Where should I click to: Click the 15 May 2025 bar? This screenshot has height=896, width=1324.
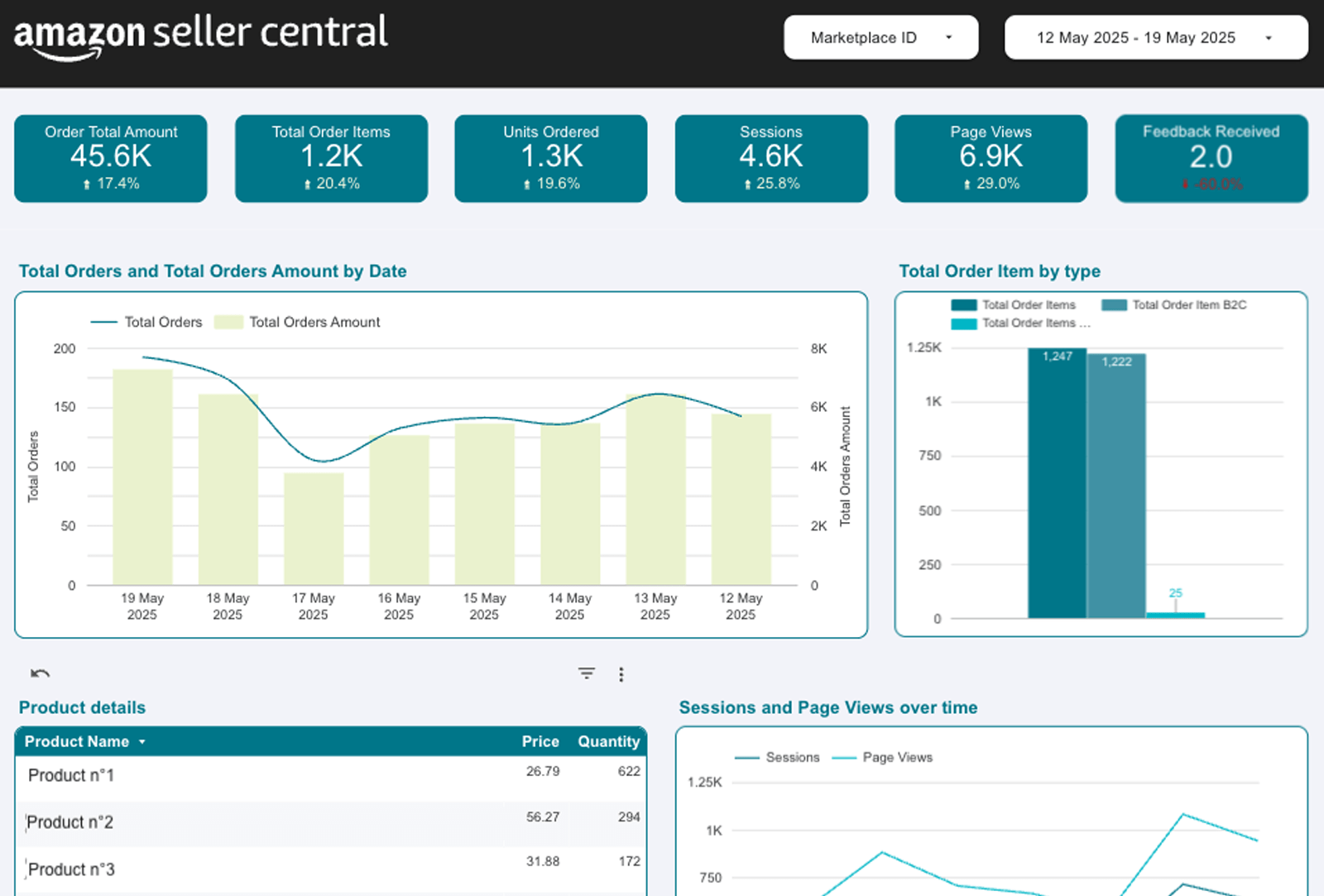pyautogui.click(x=485, y=504)
